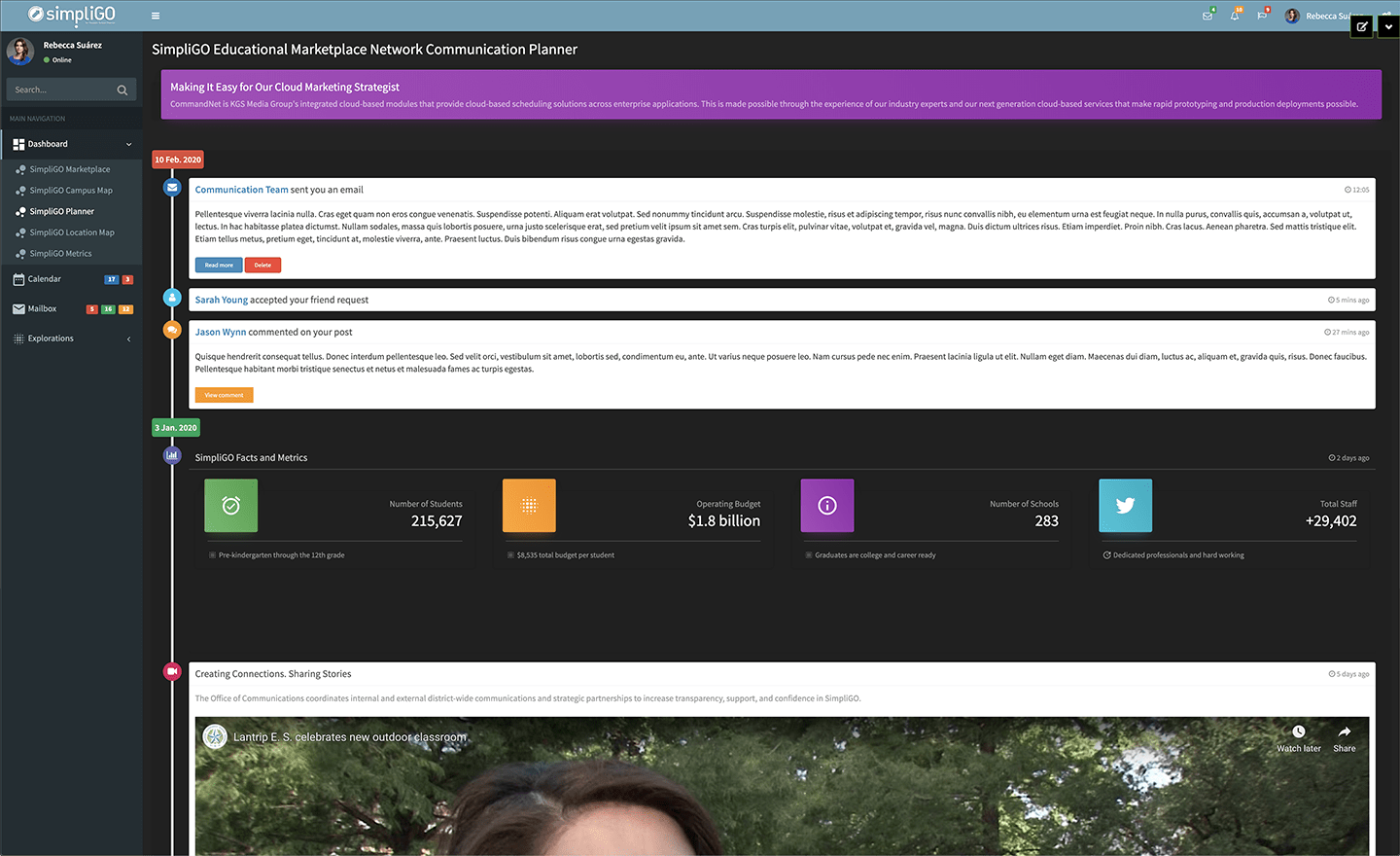Image resolution: width=1400 pixels, height=856 pixels.
Task: Click the blue Twitter tile icon
Action: (x=1125, y=506)
